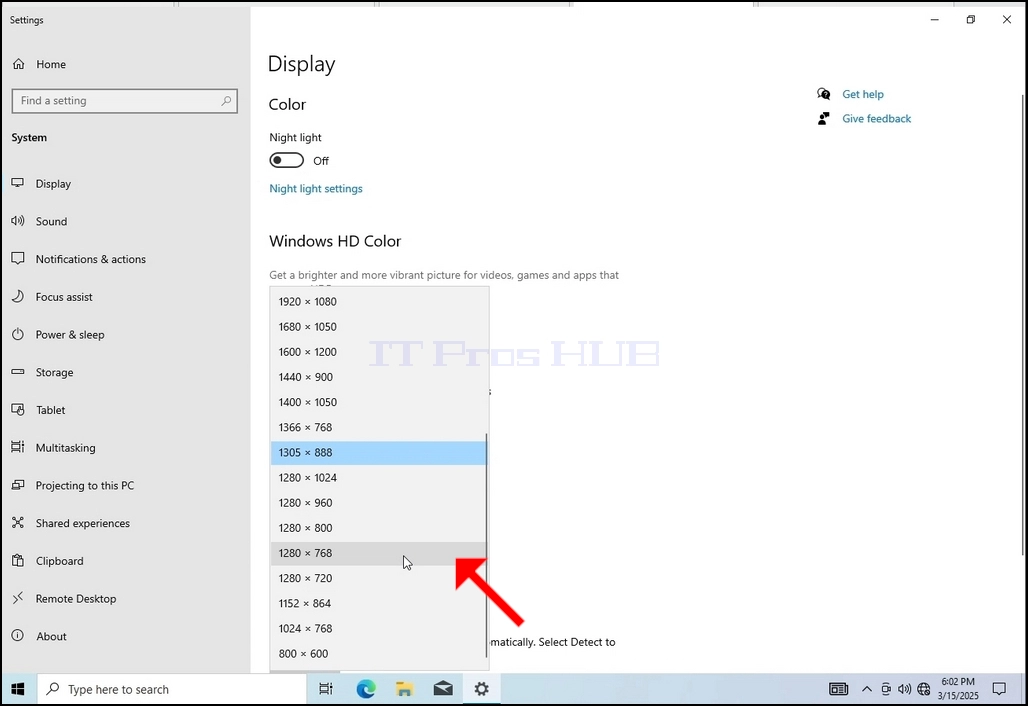
Task: Open the Mail app from taskbar
Action: pyautogui.click(x=443, y=689)
